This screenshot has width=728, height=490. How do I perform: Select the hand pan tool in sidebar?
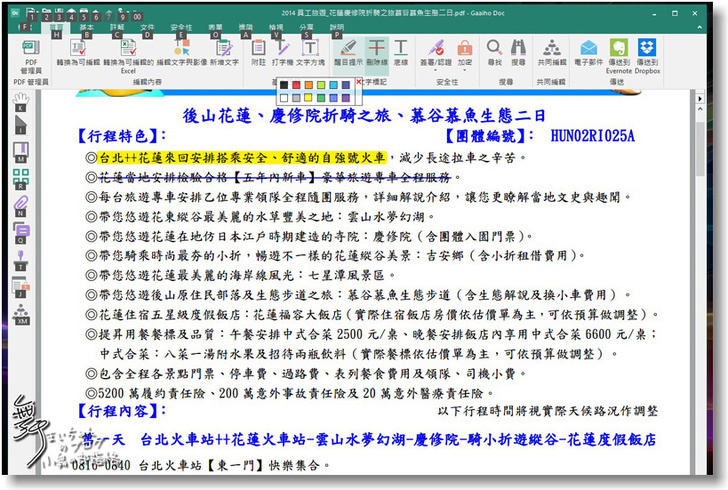(x=20, y=100)
